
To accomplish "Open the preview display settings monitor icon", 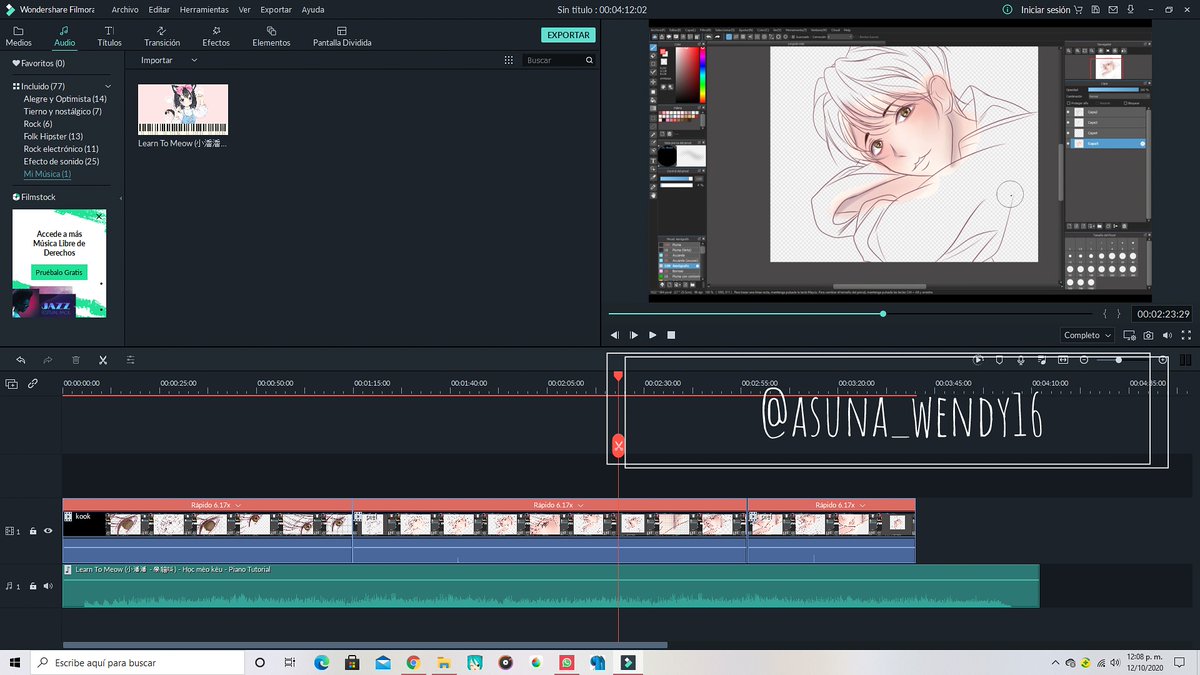I will (x=1130, y=335).
